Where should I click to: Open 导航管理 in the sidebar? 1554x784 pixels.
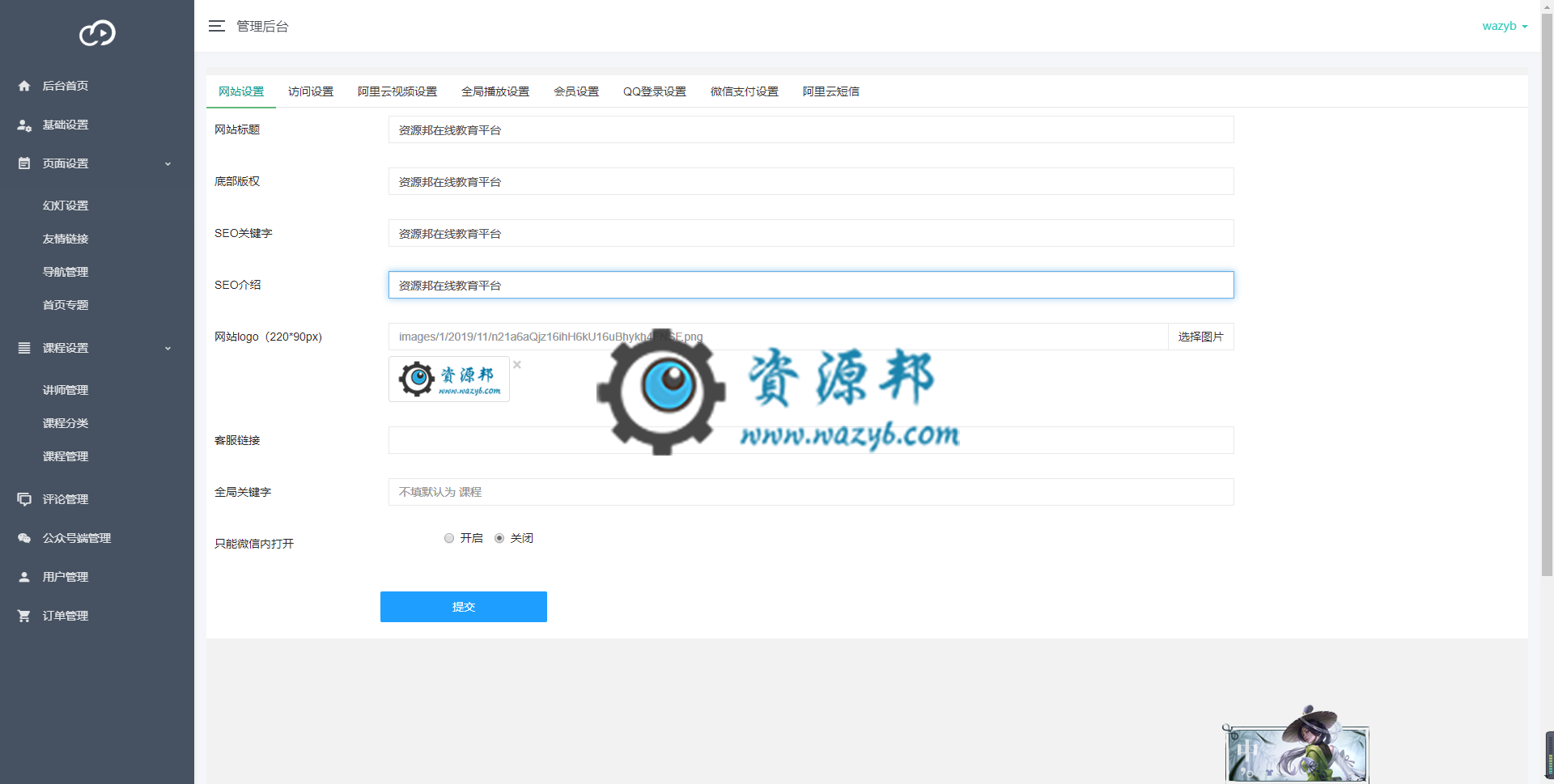tap(66, 272)
